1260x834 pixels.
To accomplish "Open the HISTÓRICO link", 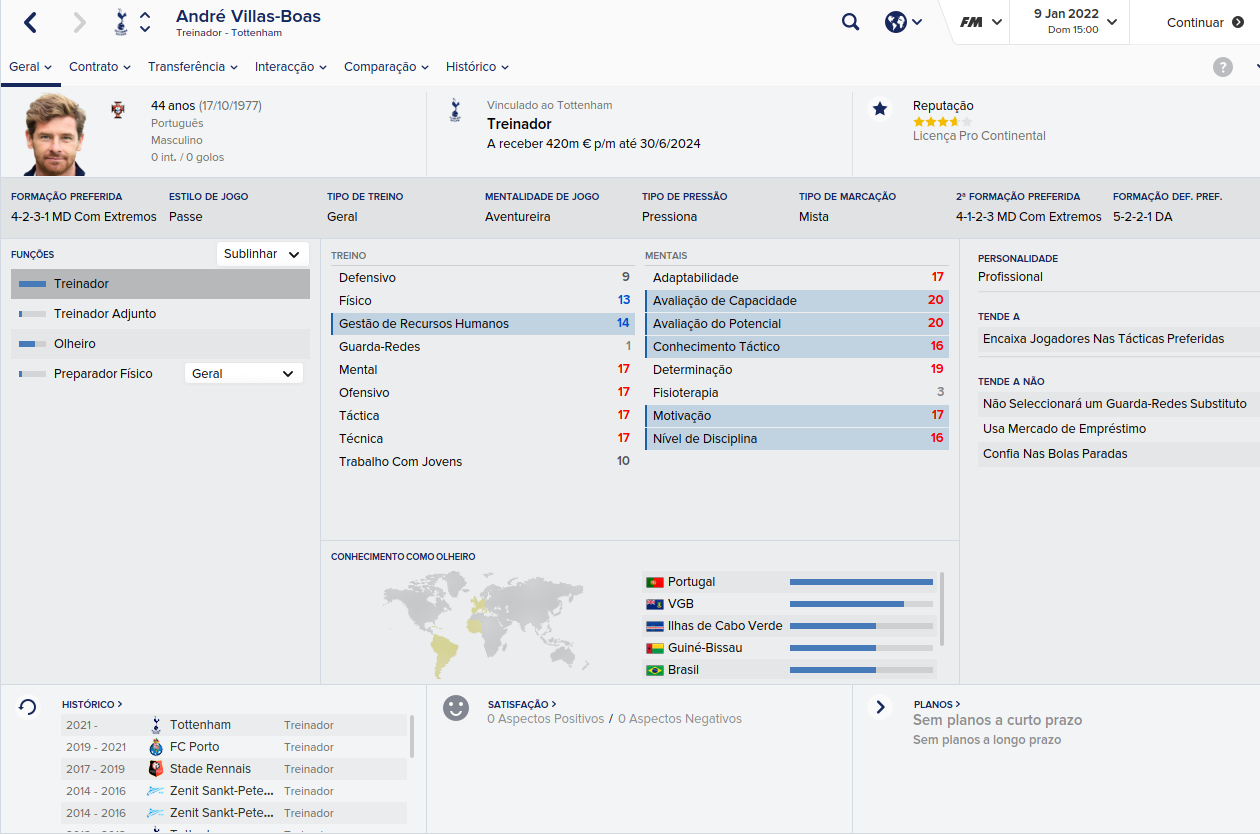I will point(92,704).
